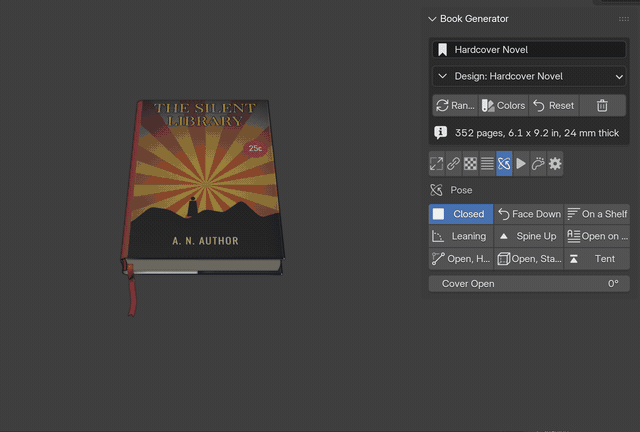Select the Open on... pose
The image size is (640, 432).
click(x=597, y=236)
